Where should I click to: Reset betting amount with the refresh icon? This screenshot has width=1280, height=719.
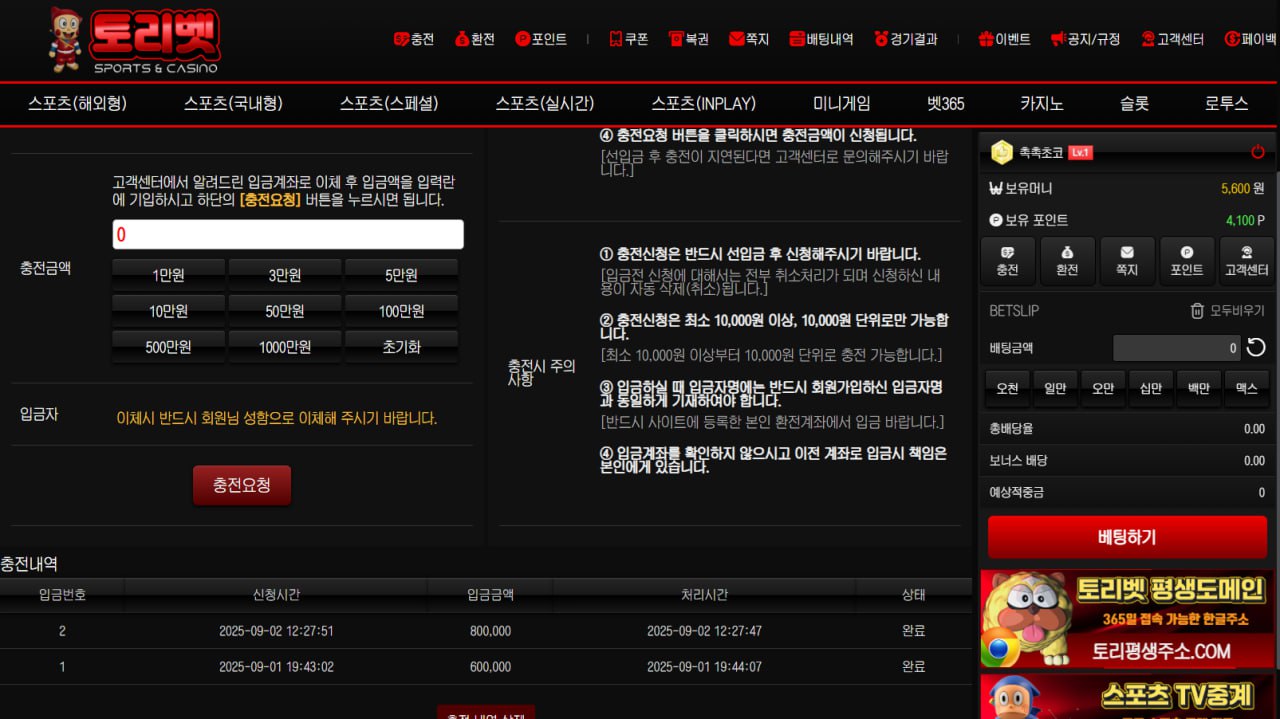pyautogui.click(x=1256, y=348)
